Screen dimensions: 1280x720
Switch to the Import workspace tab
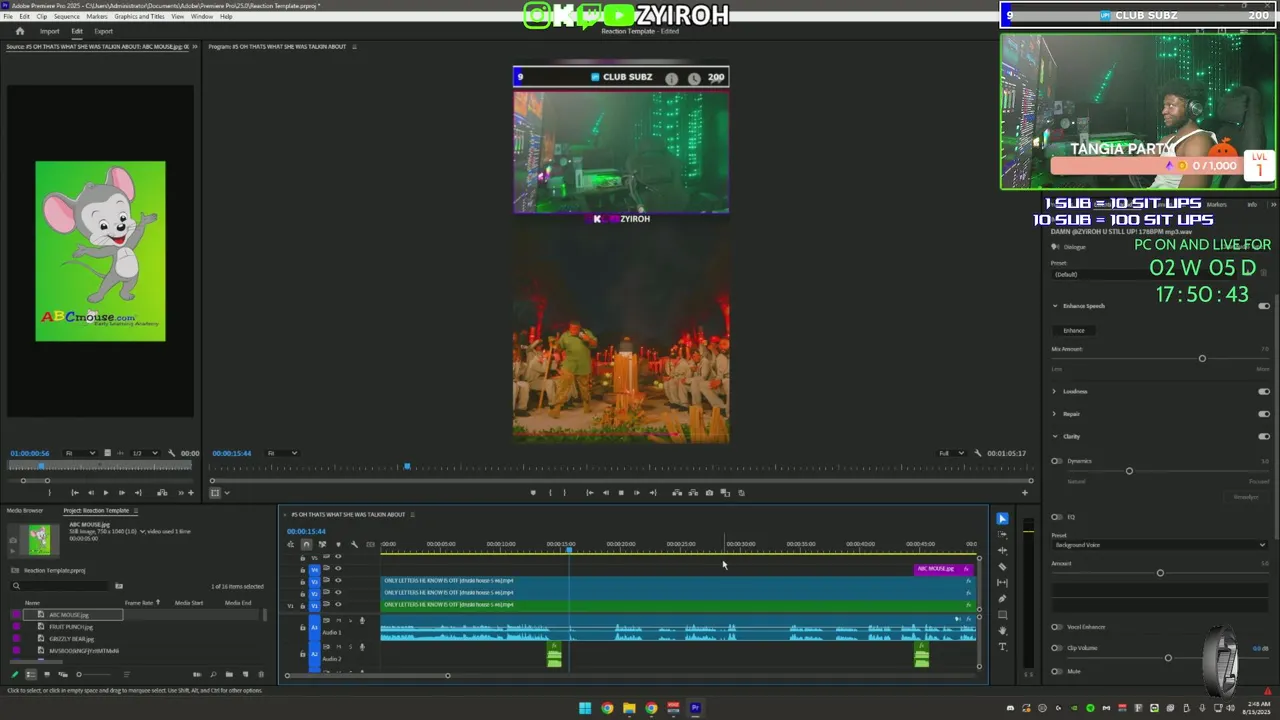[x=49, y=31]
